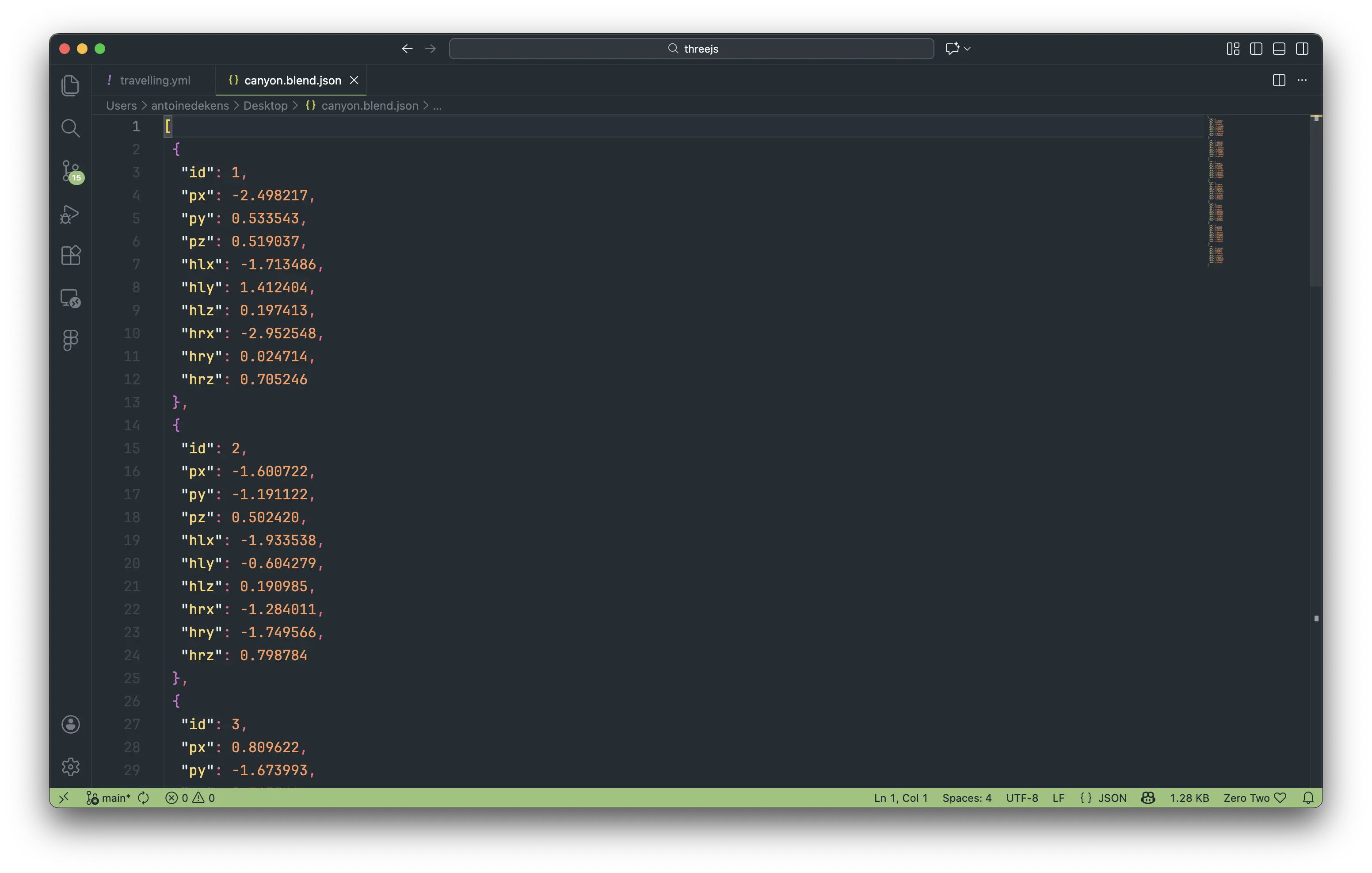Click the JSON language mode in status bar
This screenshot has width=1372, height=873.
[1112, 798]
